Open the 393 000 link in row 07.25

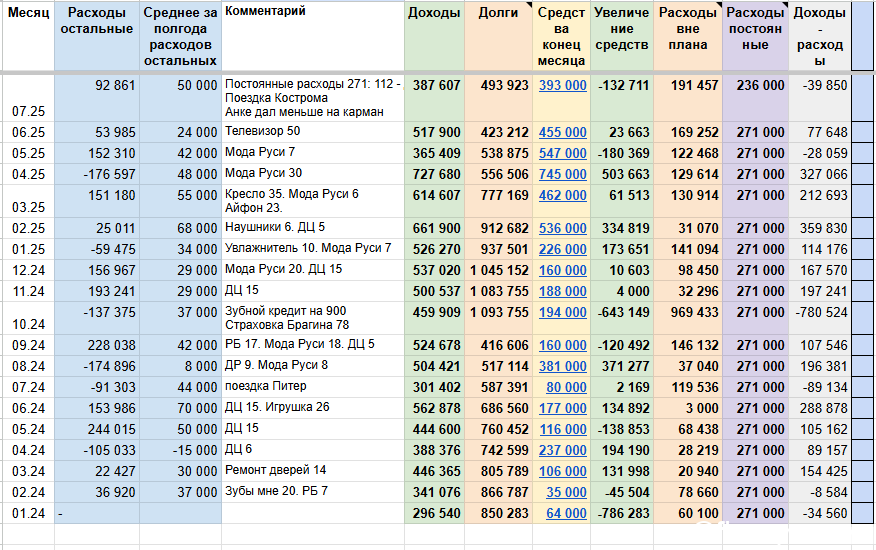pyautogui.click(x=563, y=86)
